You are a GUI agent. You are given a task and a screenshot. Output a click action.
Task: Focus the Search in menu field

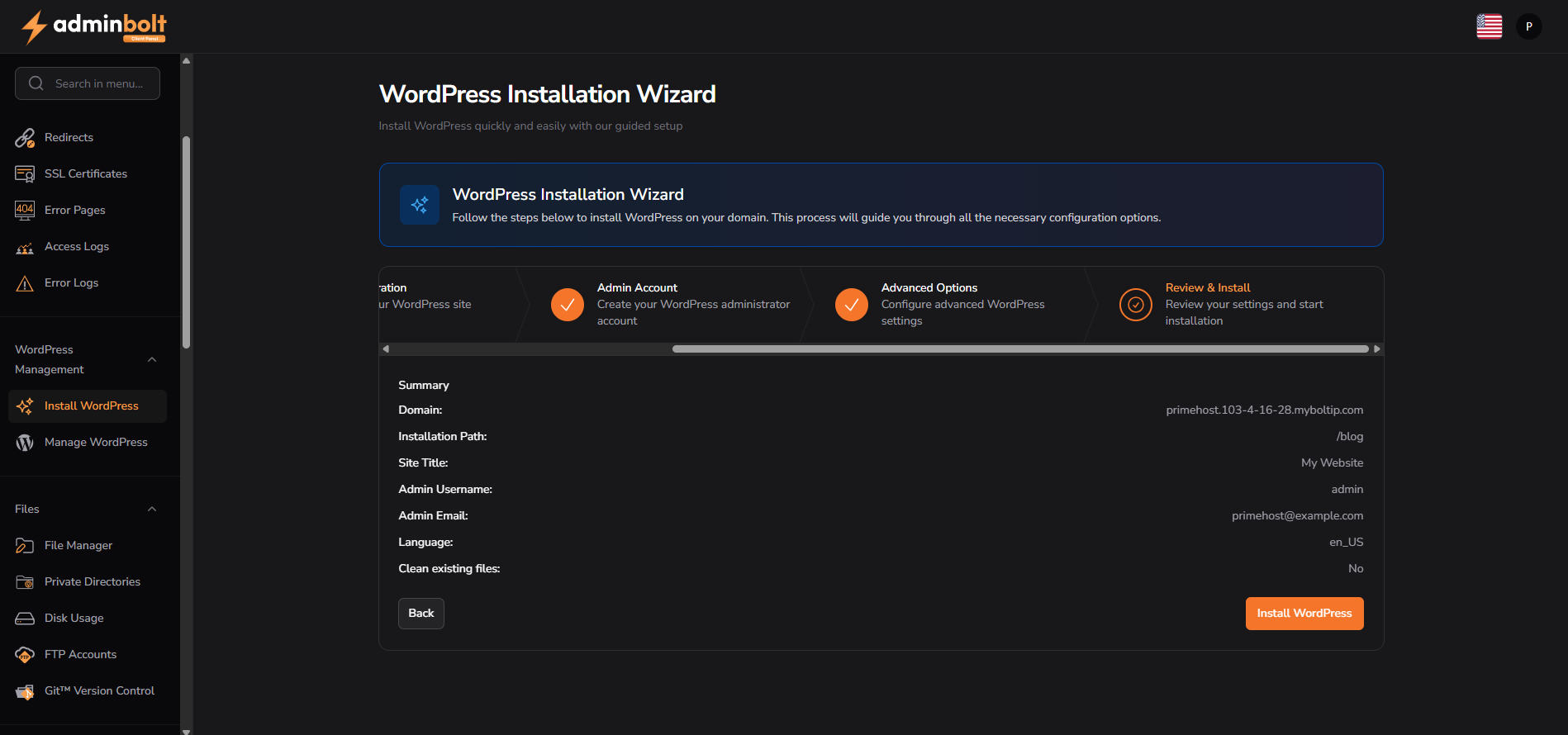88,83
